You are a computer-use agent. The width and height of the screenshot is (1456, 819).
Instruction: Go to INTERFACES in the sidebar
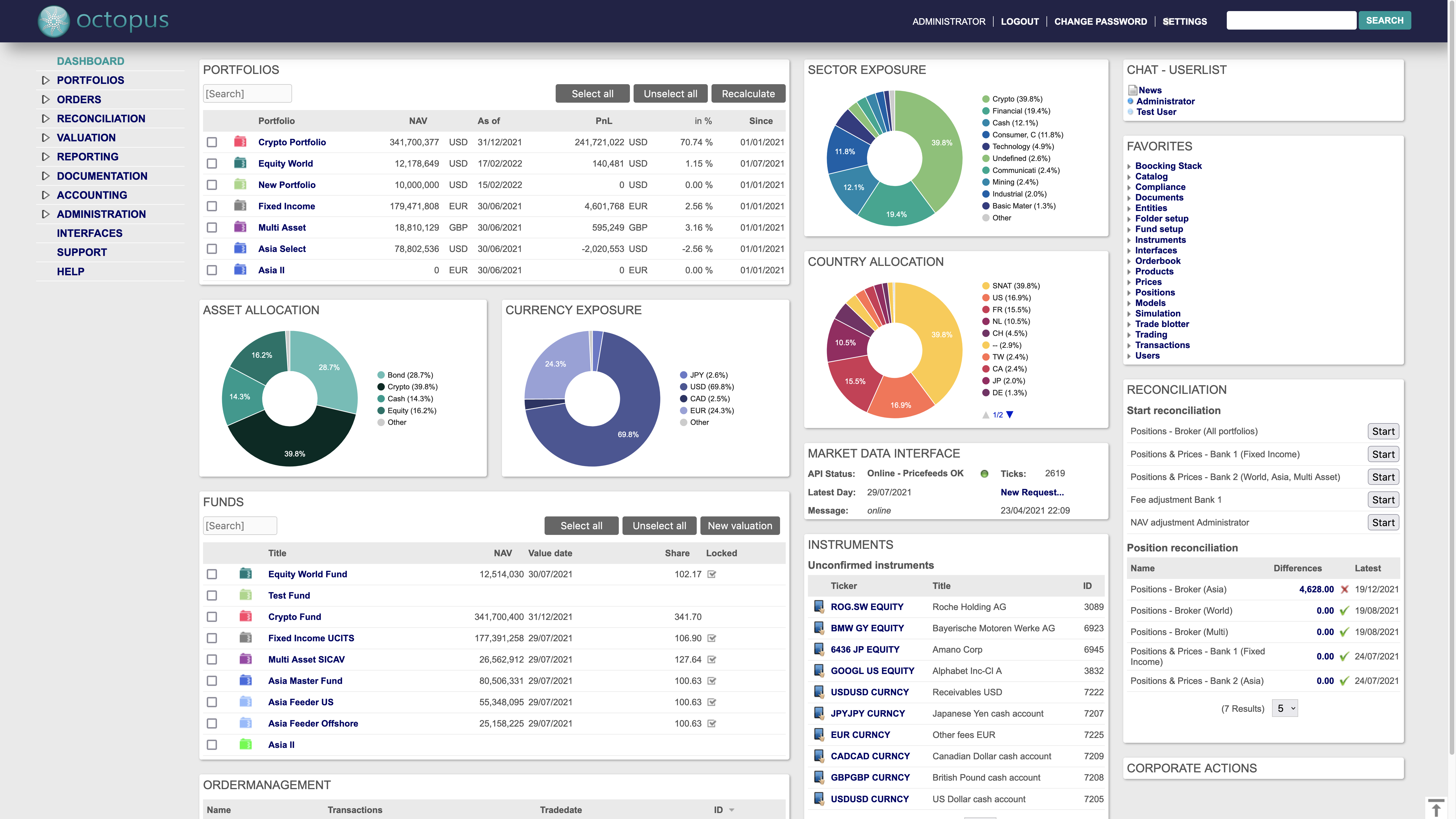89,233
